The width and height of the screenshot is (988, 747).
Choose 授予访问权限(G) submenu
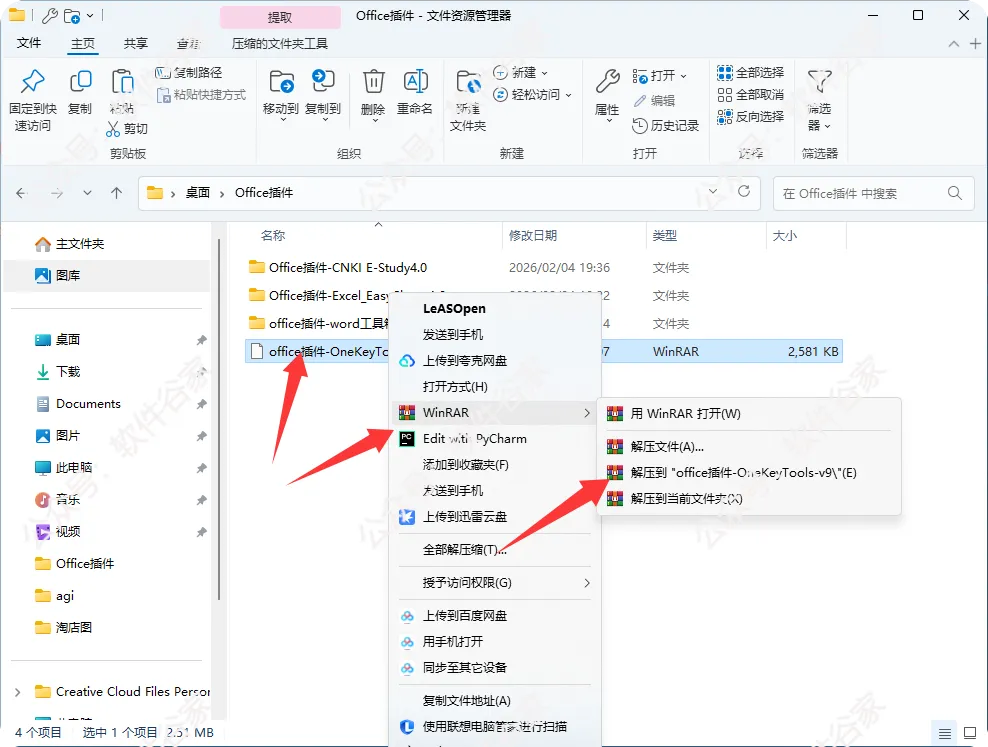[495, 583]
